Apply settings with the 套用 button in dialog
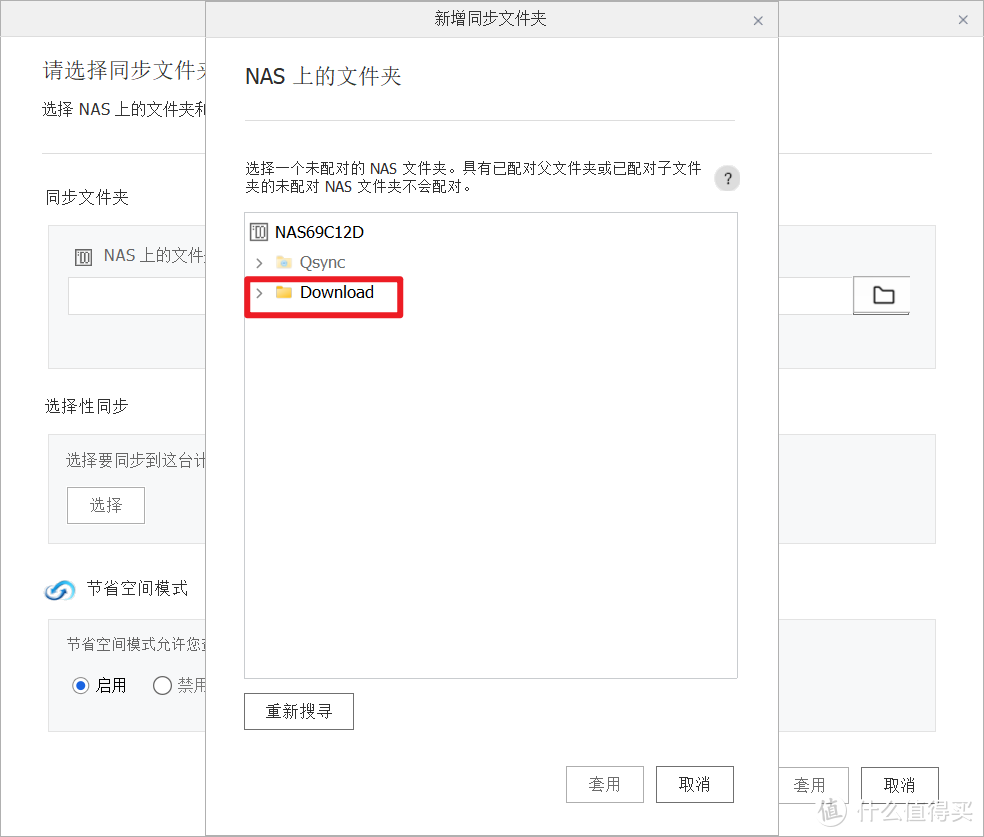Image resolution: width=984 pixels, height=837 pixels. pyautogui.click(x=604, y=784)
